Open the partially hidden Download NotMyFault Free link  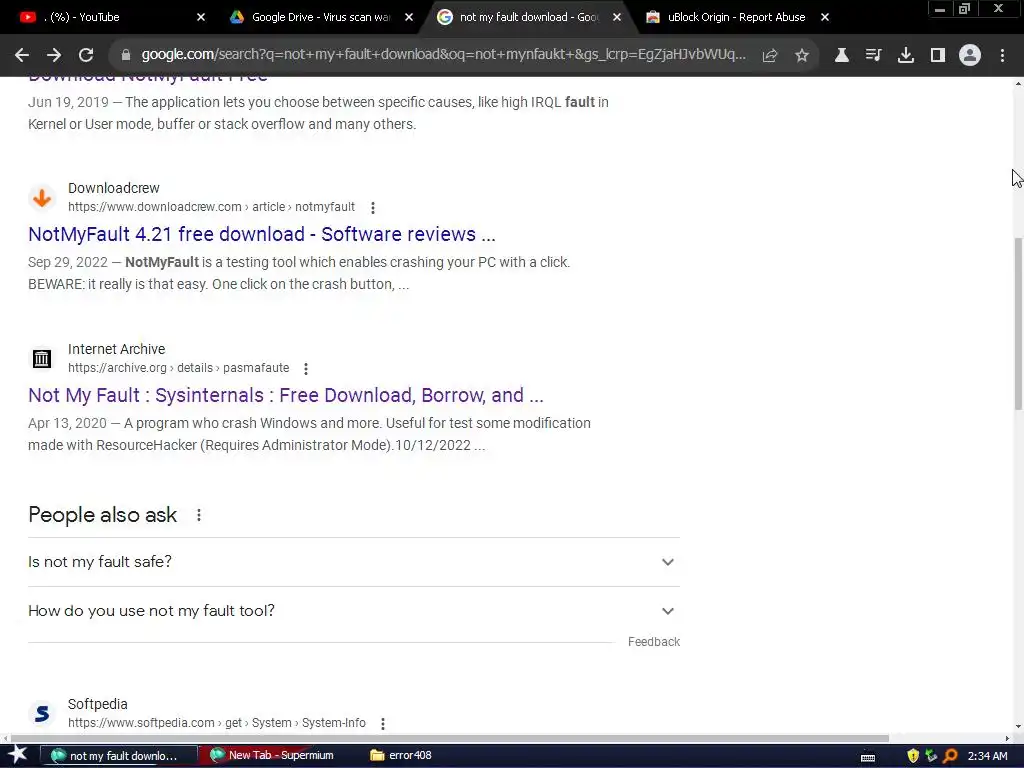click(x=148, y=79)
